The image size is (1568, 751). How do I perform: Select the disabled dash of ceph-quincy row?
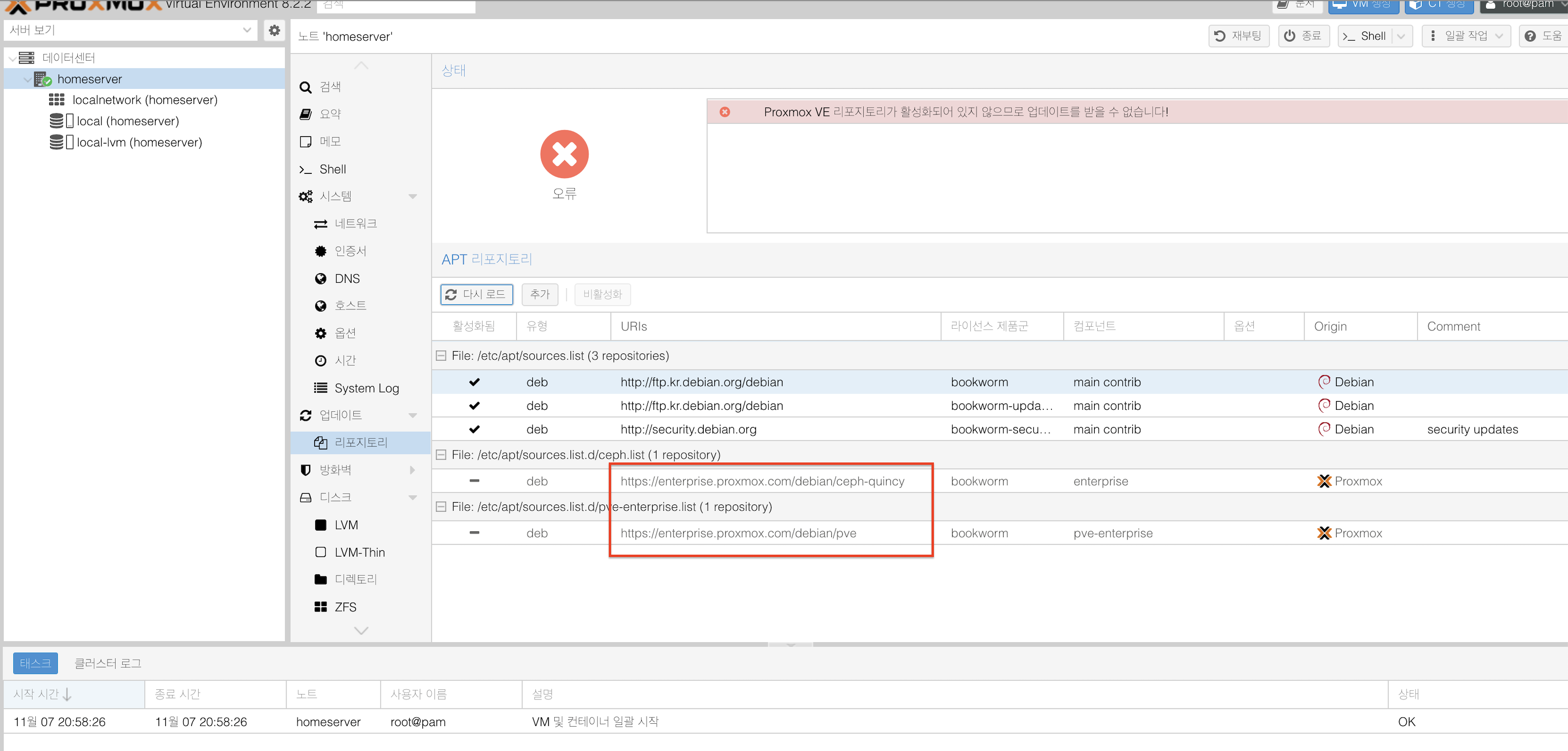point(474,481)
